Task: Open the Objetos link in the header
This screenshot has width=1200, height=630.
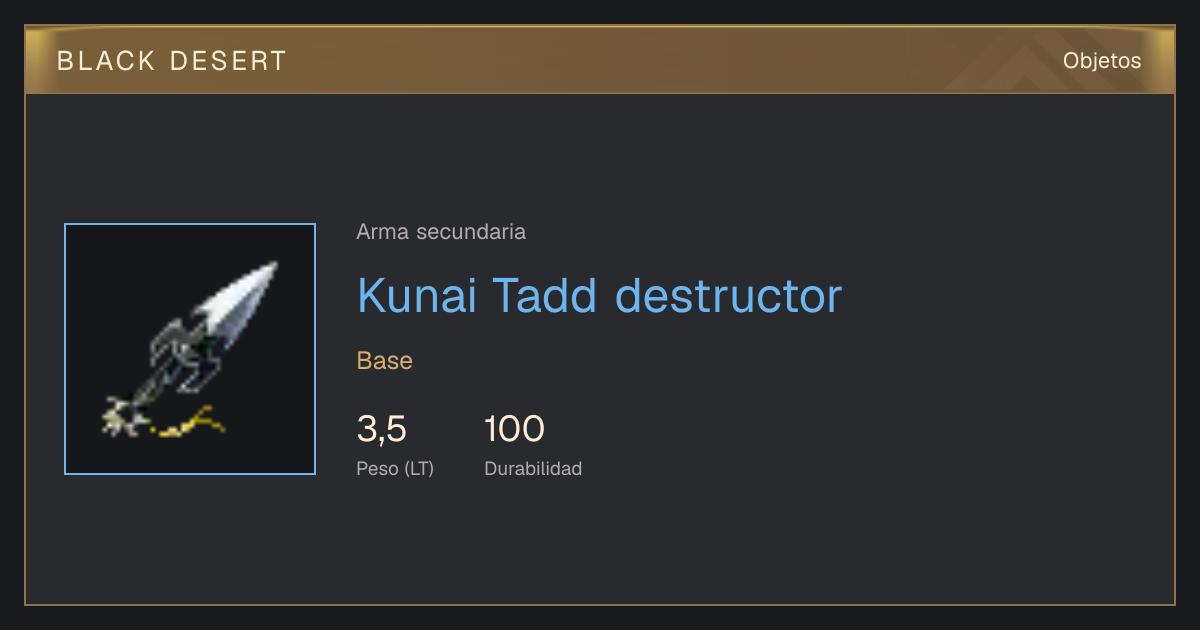Action: click(x=1102, y=61)
